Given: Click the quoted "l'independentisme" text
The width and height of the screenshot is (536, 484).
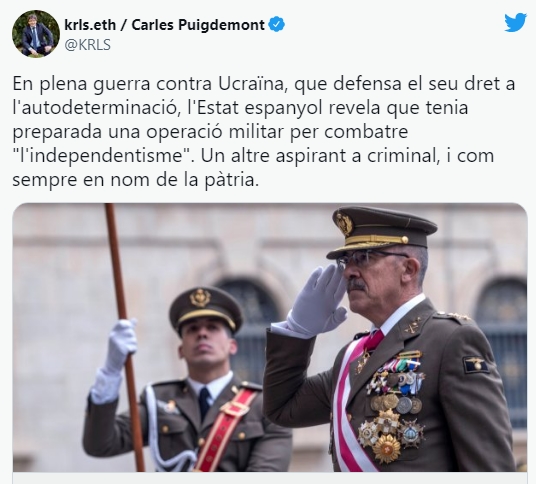Looking at the screenshot, I should pyautogui.click(x=103, y=156).
